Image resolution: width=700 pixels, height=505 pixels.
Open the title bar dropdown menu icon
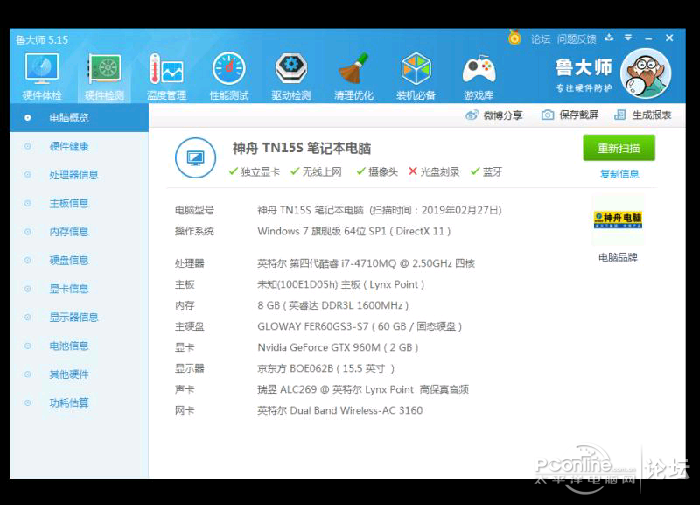pos(628,38)
